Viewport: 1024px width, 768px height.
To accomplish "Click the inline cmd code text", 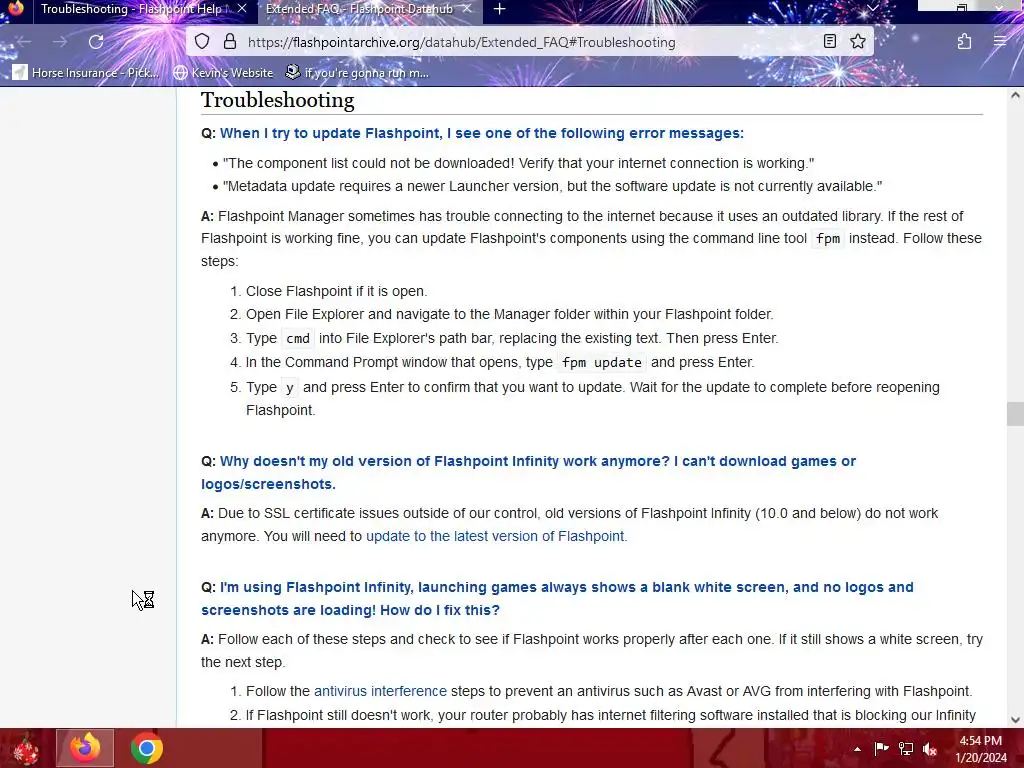I will pyautogui.click(x=298, y=338).
